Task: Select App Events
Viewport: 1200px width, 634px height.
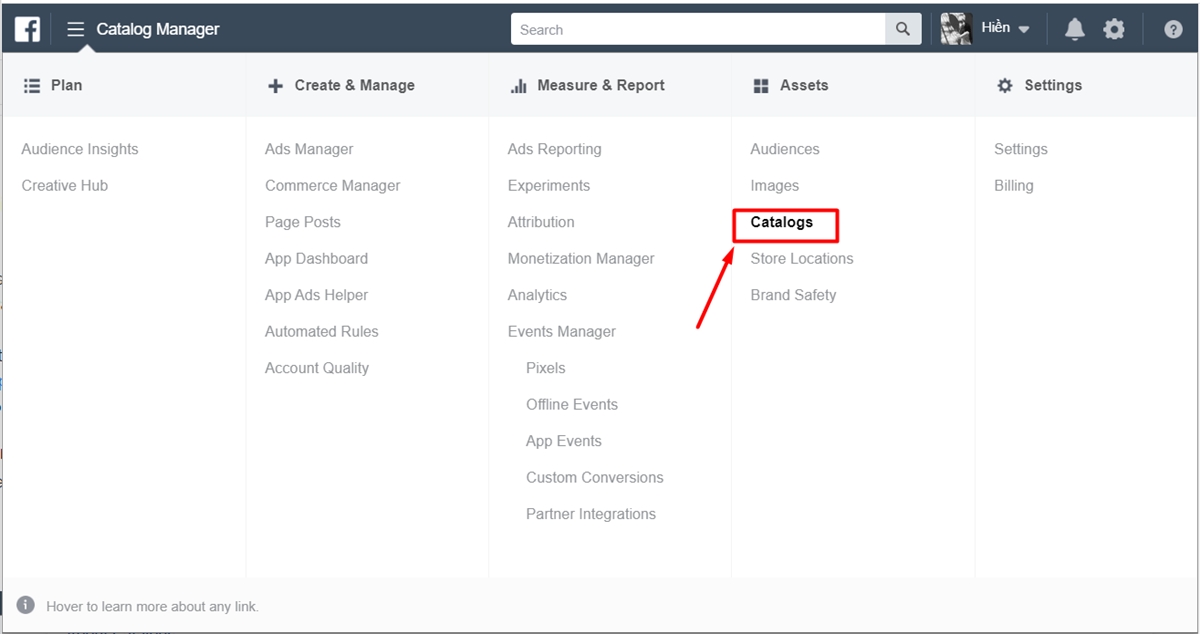Action: (564, 441)
